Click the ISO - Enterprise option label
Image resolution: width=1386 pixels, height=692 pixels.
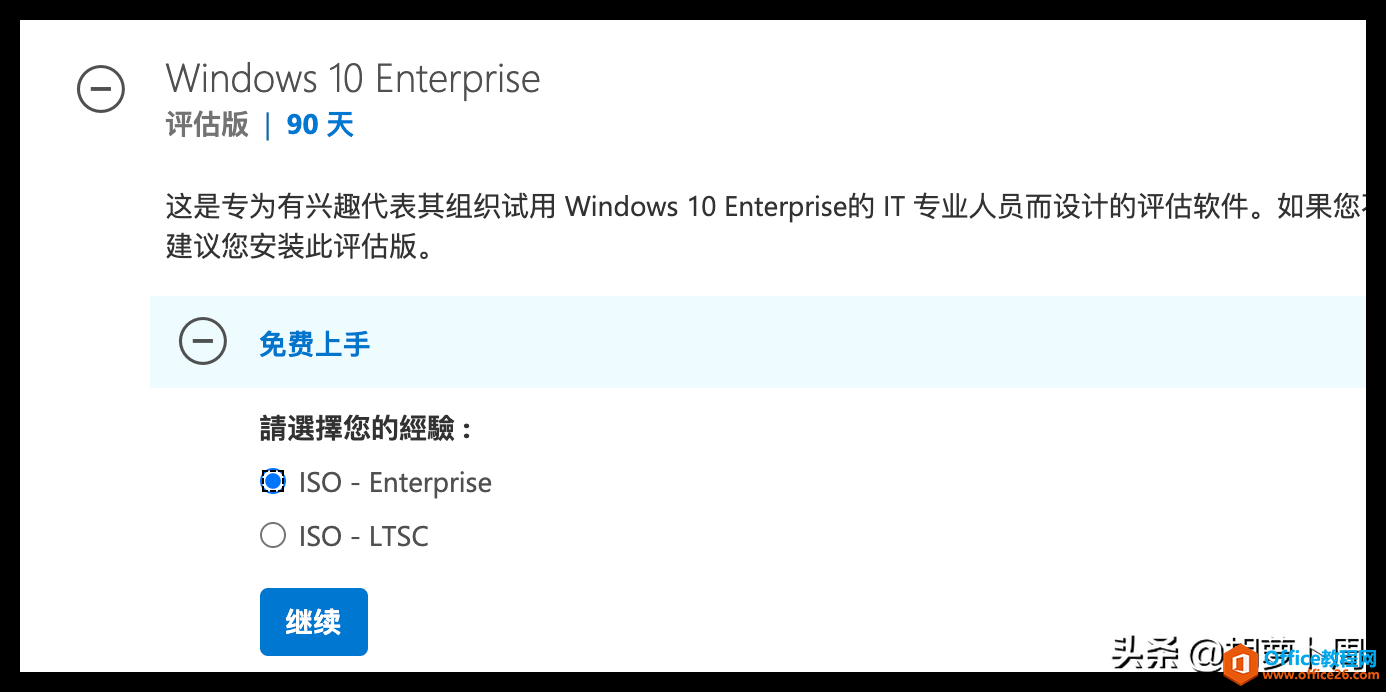395,482
